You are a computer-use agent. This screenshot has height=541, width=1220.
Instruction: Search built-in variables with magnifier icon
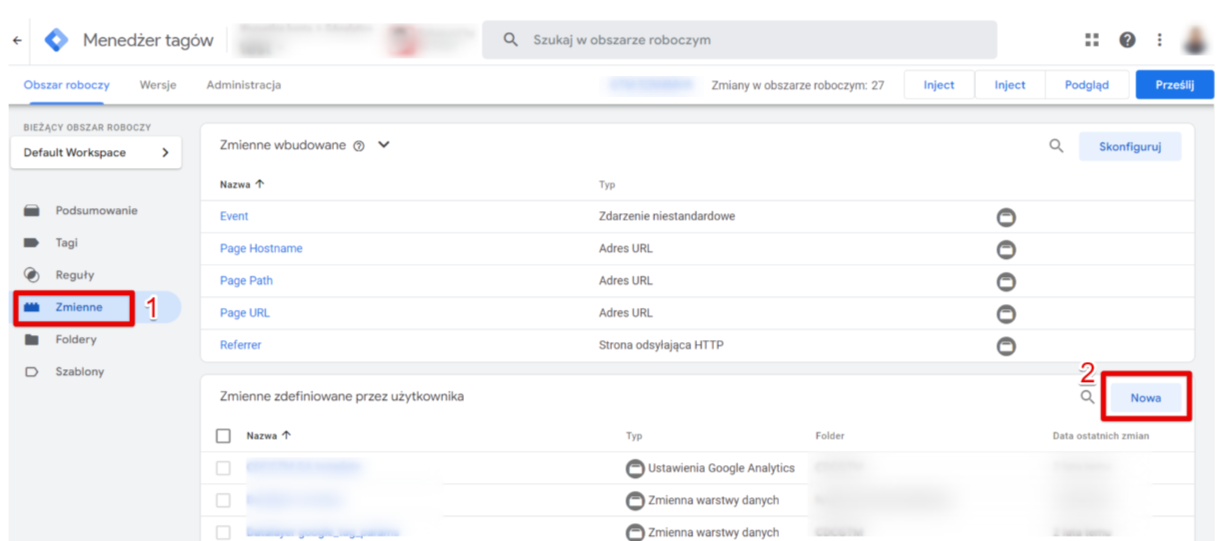coord(1056,146)
